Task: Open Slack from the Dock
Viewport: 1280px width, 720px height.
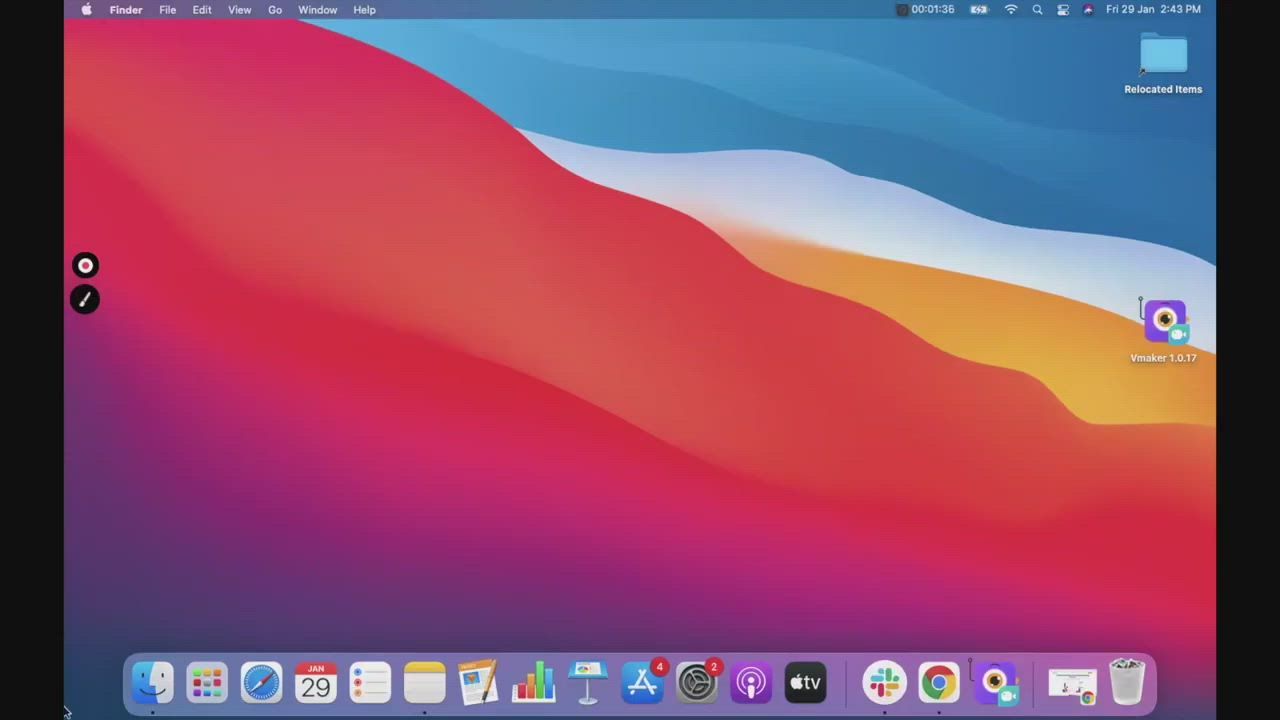Action: 884,683
